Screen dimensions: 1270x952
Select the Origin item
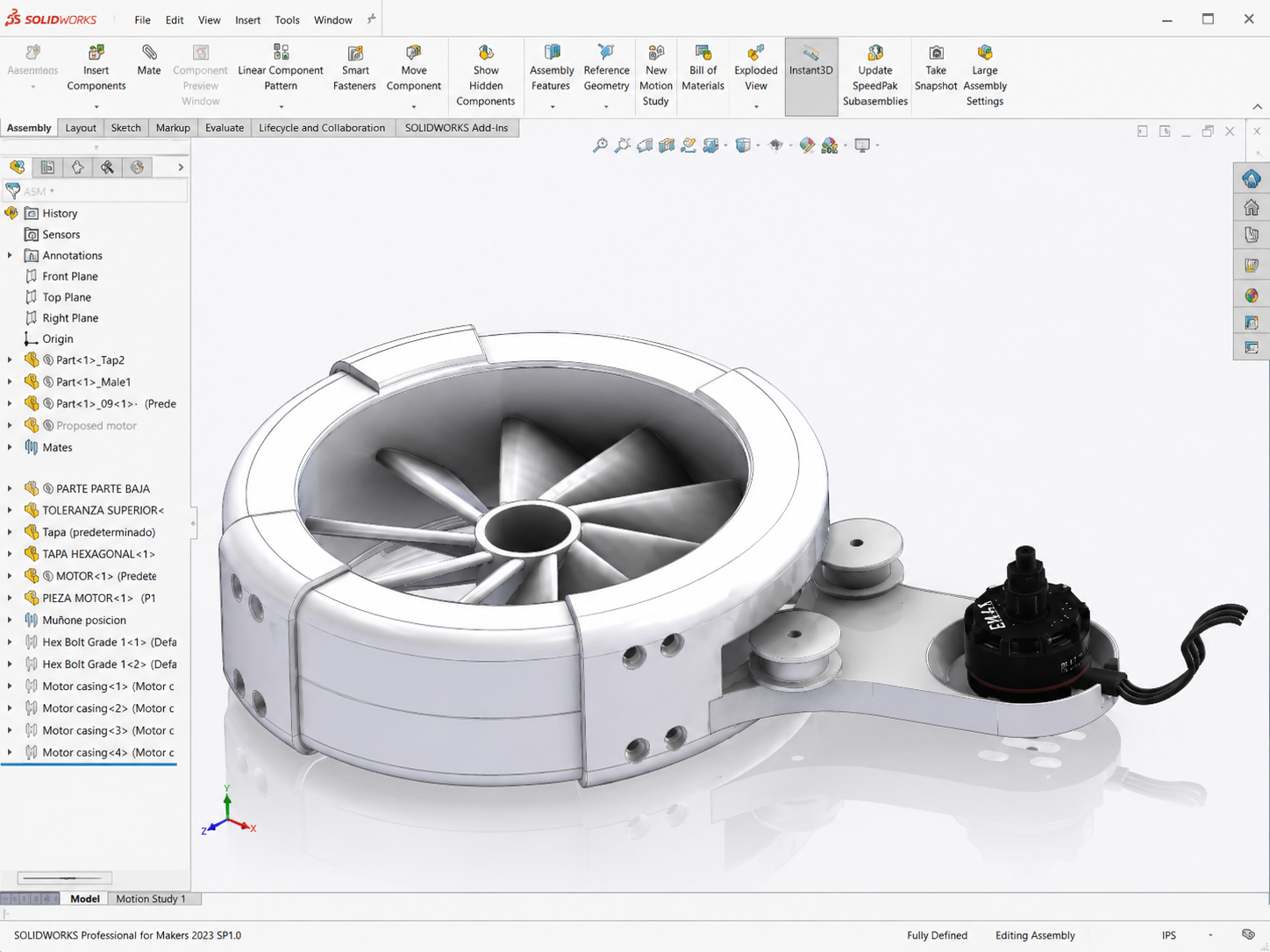coord(58,339)
